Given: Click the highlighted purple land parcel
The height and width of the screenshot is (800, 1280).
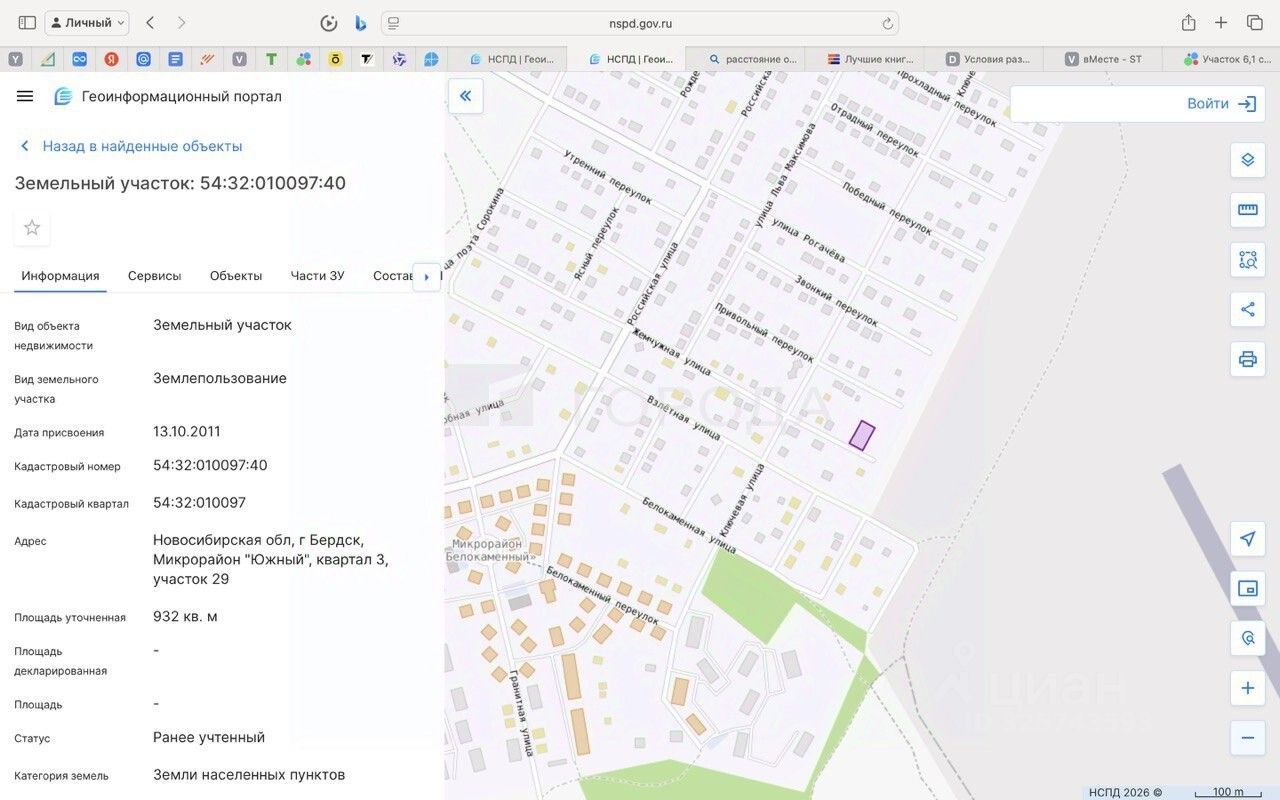Looking at the screenshot, I should pyautogui.click(x=862, y=436).
